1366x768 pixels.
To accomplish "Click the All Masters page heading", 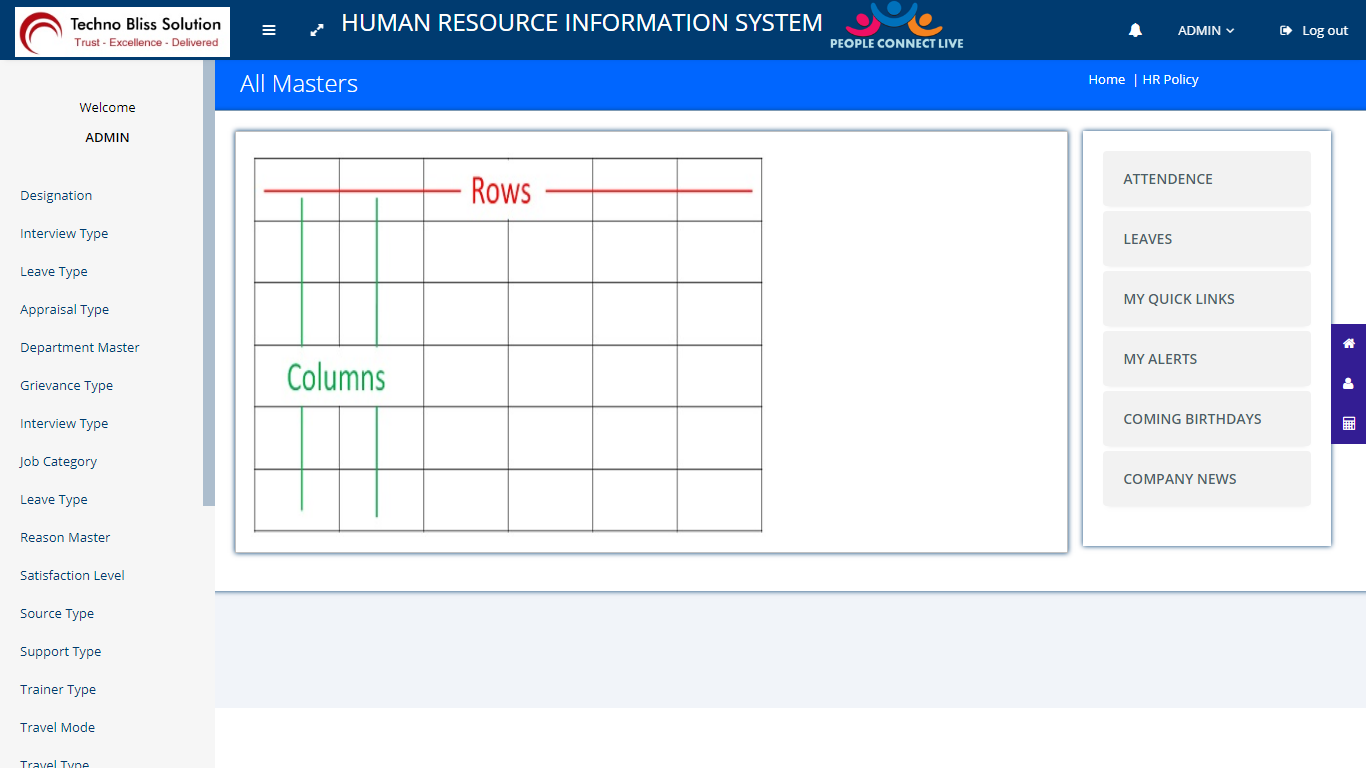I will [299, 84].
